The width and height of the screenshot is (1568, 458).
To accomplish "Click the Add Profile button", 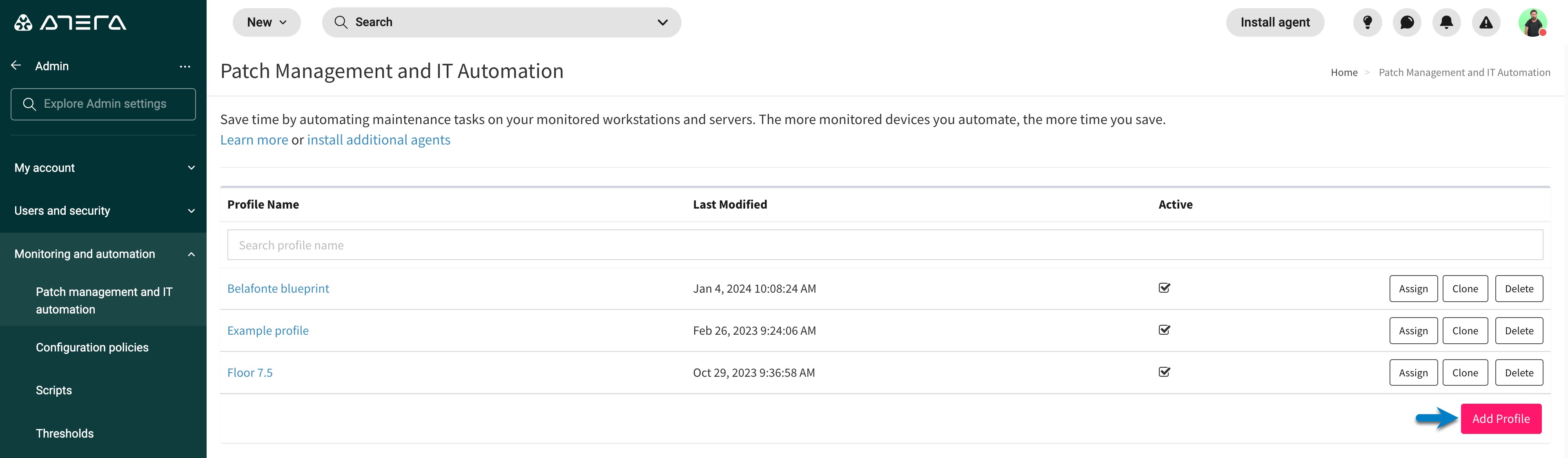I will click(1501, 418).
